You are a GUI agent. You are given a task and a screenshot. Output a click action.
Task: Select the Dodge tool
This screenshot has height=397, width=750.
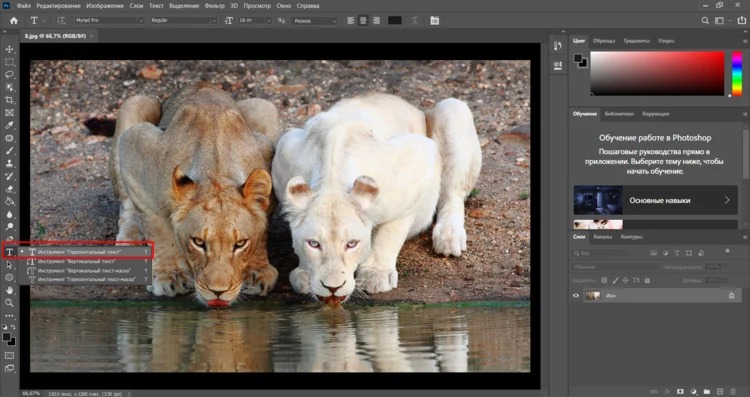(x=9, y=227)
